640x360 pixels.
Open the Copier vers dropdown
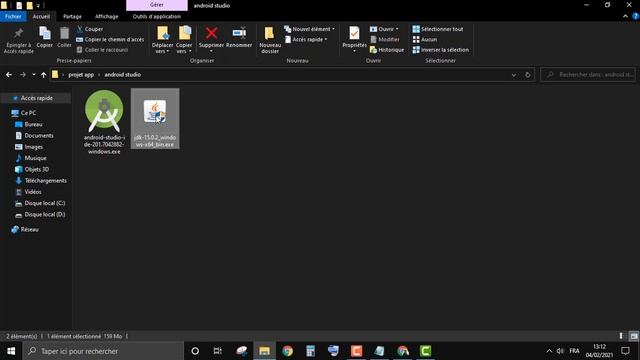(x=184, y=40)
